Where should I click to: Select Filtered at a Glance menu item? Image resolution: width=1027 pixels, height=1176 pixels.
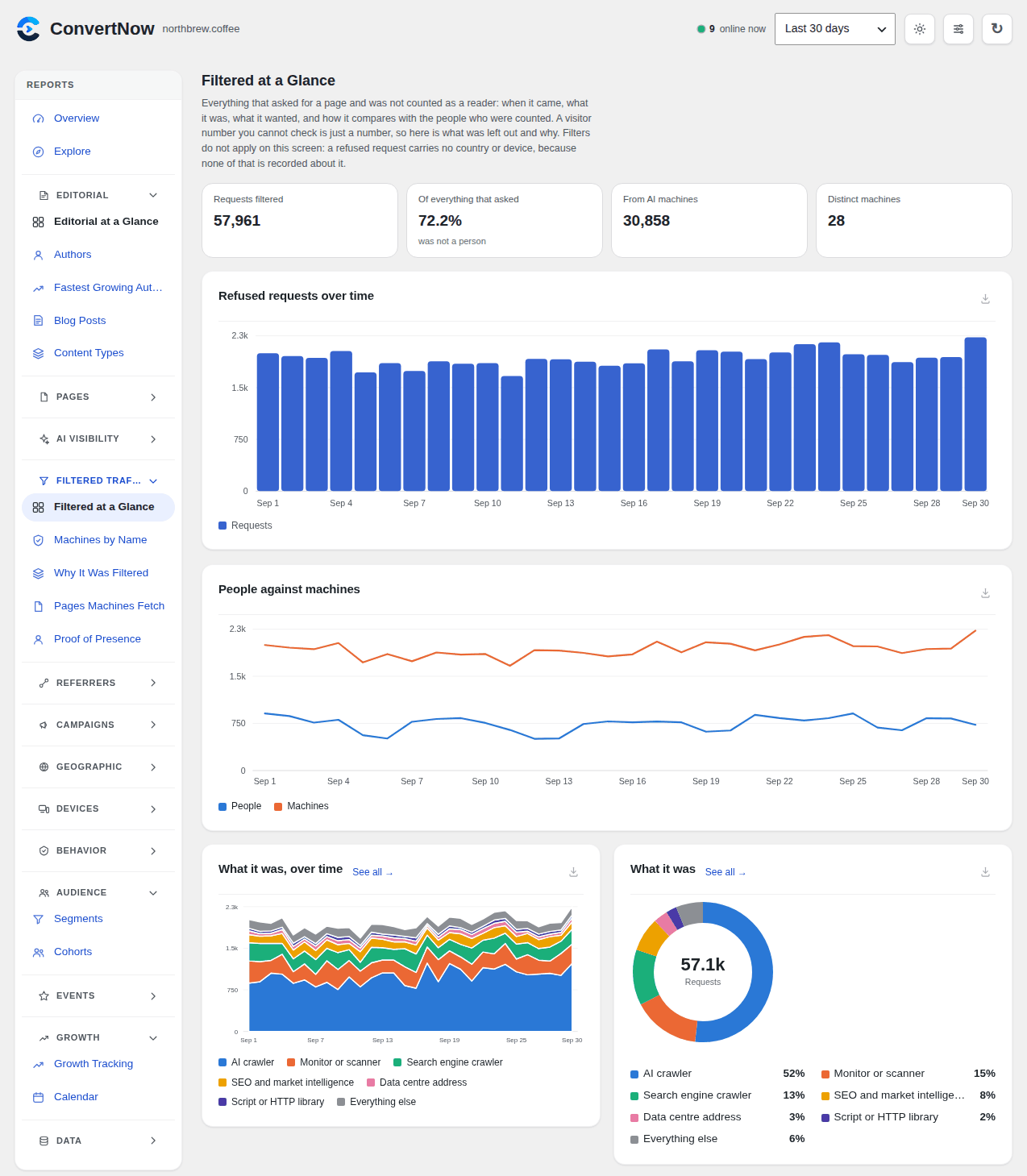98,507
